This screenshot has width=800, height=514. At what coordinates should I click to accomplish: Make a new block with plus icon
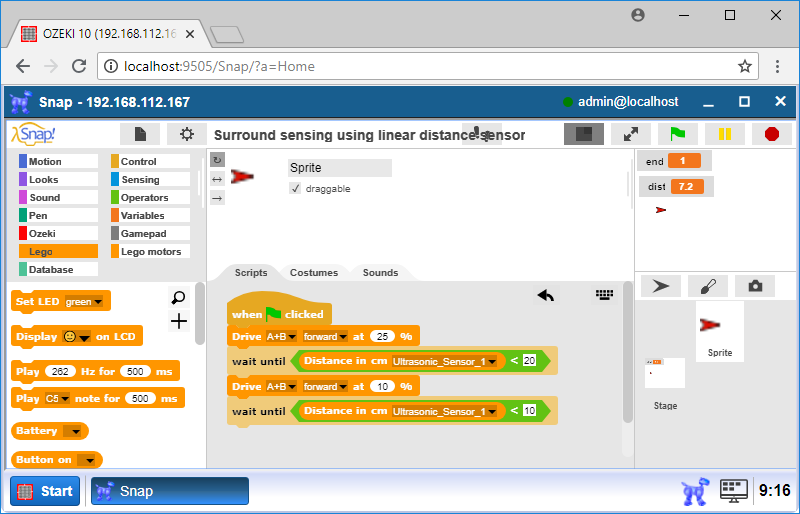tap(179, 321)
